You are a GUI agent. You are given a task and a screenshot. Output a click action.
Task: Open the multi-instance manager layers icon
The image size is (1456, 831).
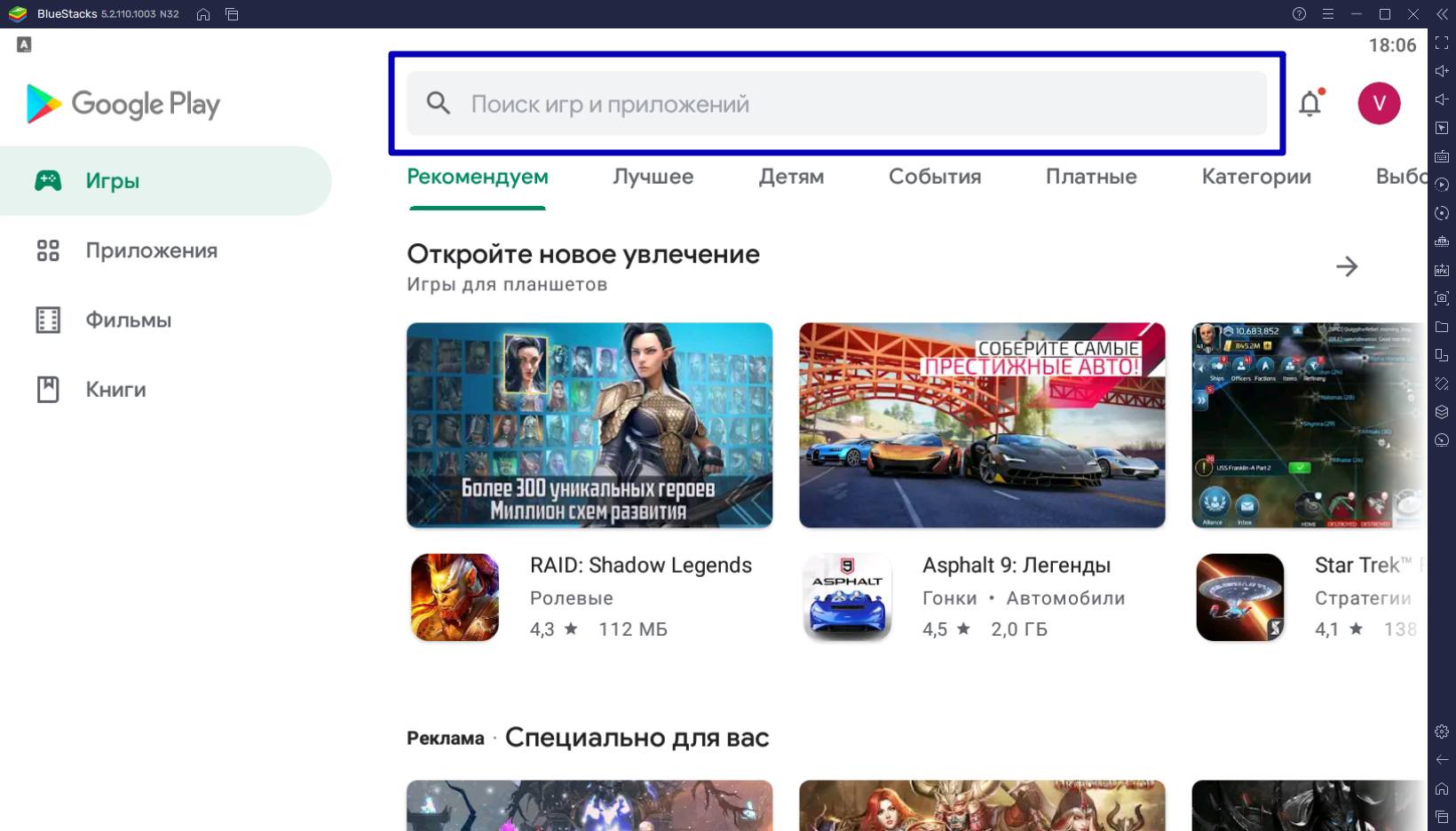(1442, 412)
